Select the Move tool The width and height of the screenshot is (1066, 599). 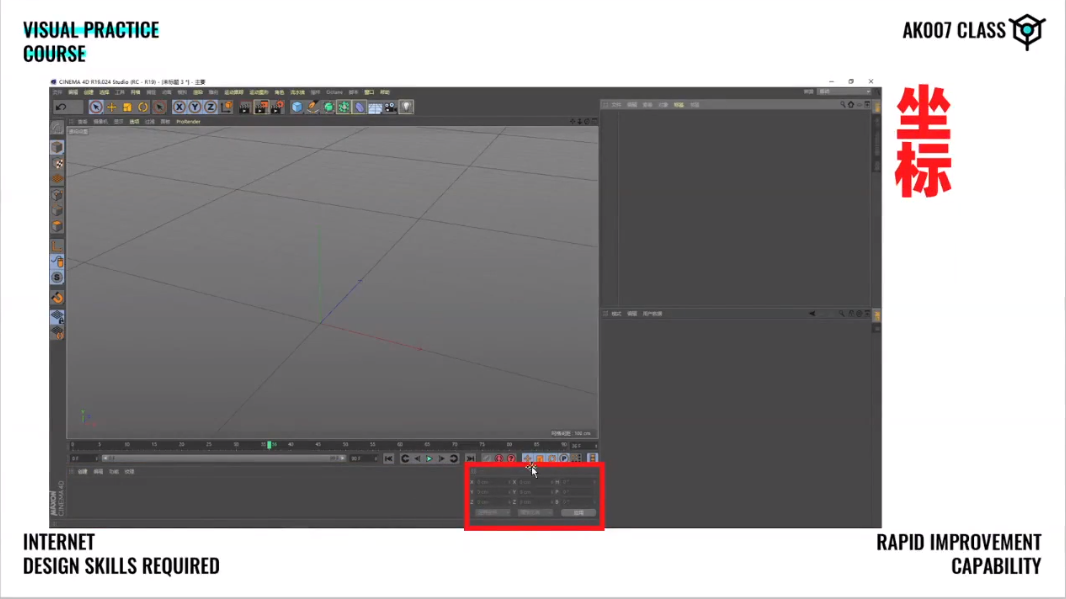[111, 107]
